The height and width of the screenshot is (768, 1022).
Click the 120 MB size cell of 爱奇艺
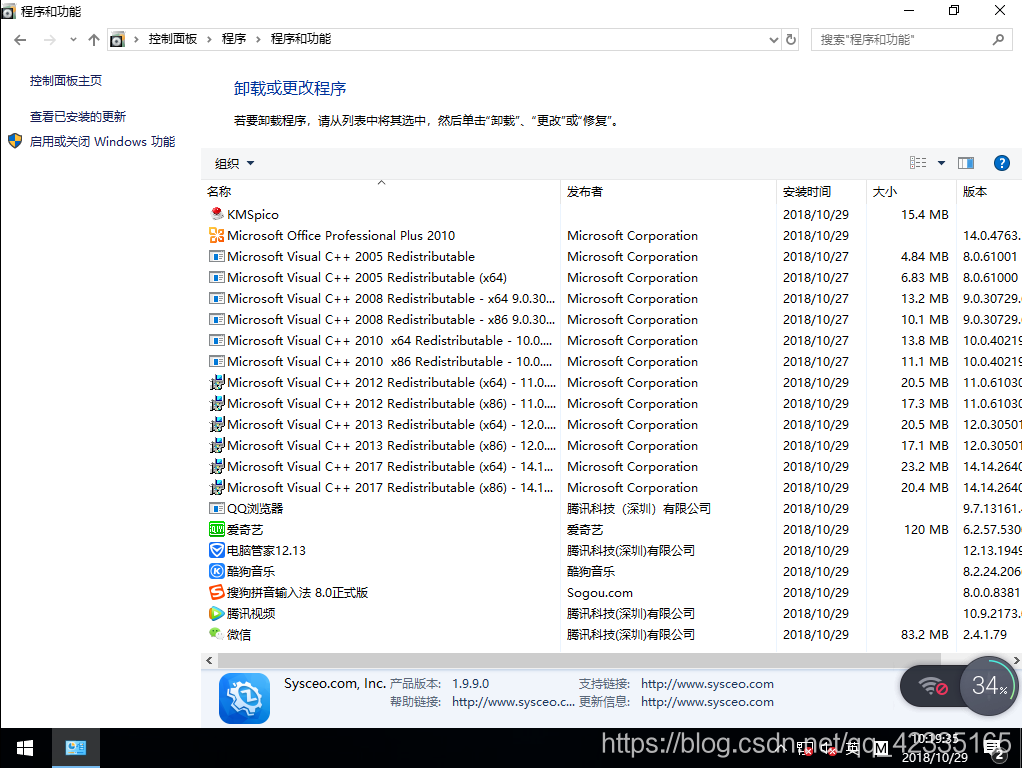[x=926, y=529]
